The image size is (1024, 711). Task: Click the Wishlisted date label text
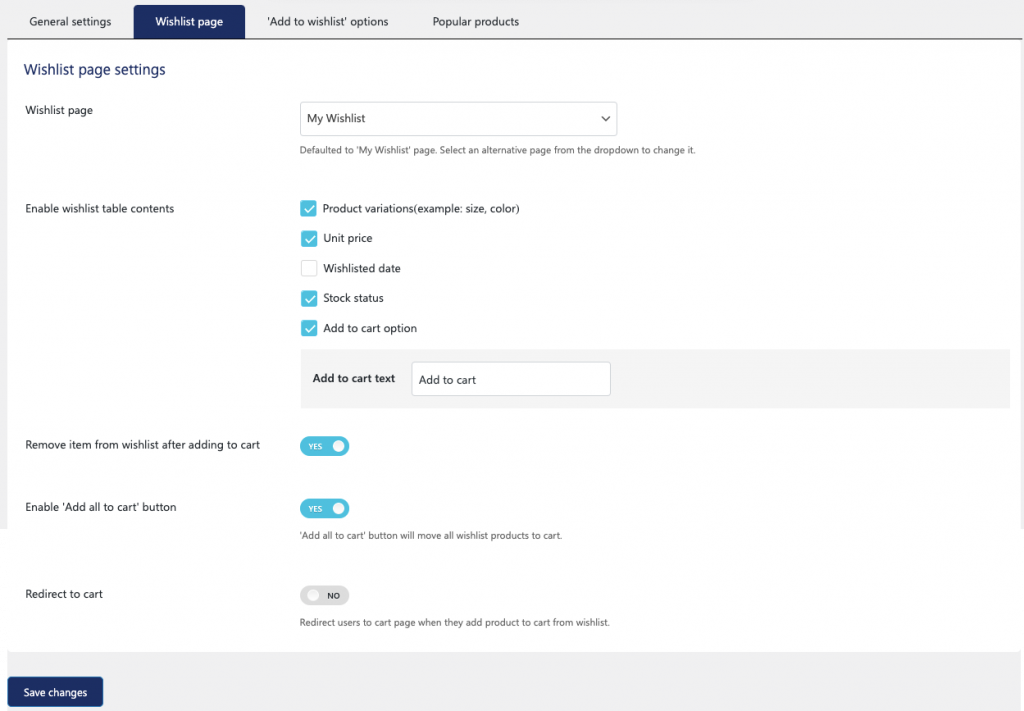click(x=362, y=268)
